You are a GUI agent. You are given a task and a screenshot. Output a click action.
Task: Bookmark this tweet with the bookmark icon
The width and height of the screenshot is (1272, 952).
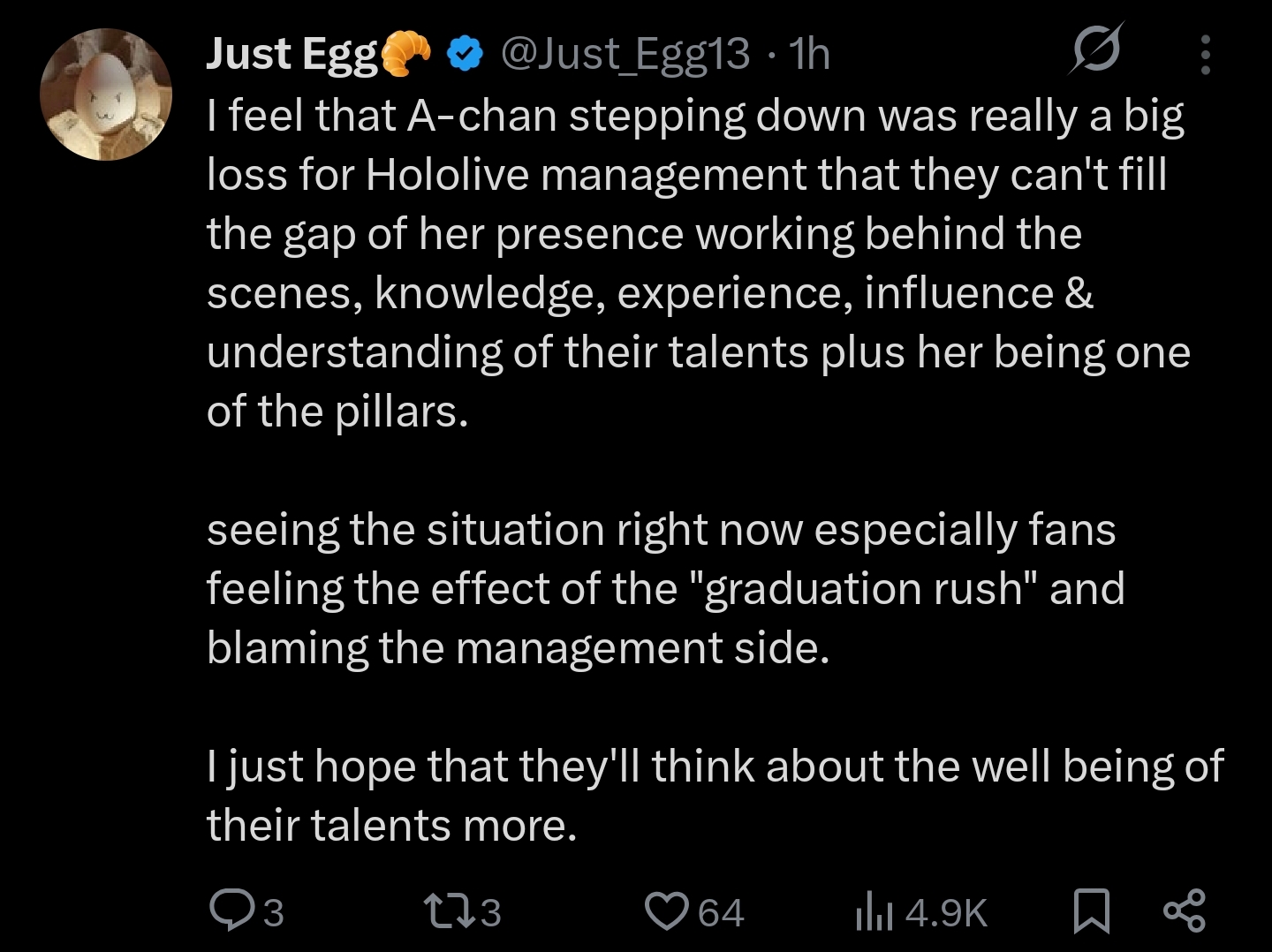[1092, 911]
